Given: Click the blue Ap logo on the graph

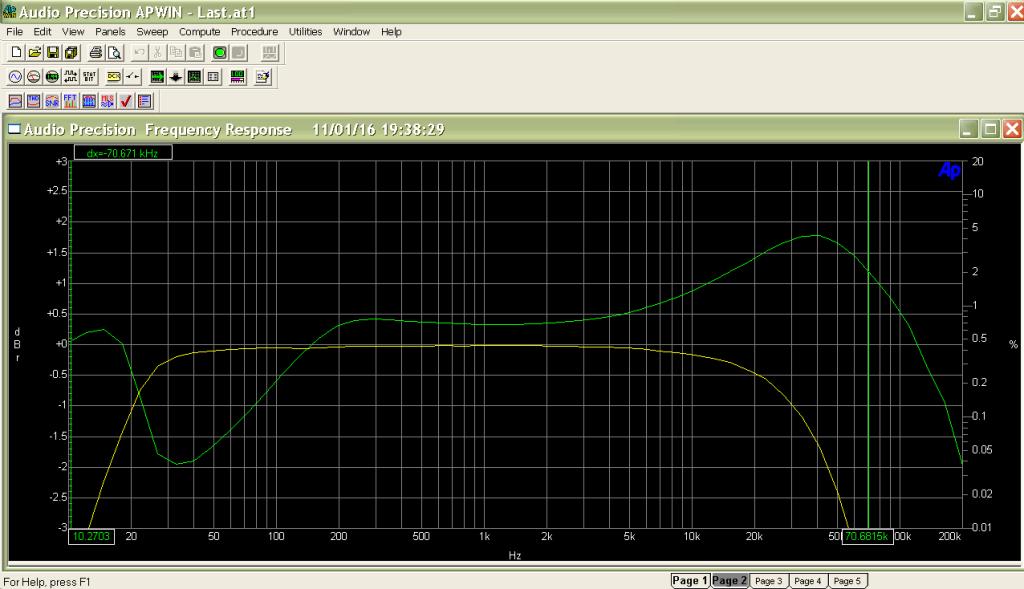Looking at the screenshot, I should [x=950, y=170].
